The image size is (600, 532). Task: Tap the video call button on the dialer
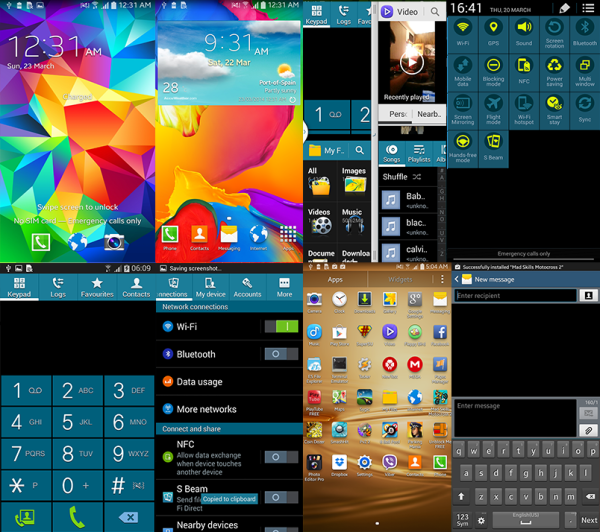[25, 517]
